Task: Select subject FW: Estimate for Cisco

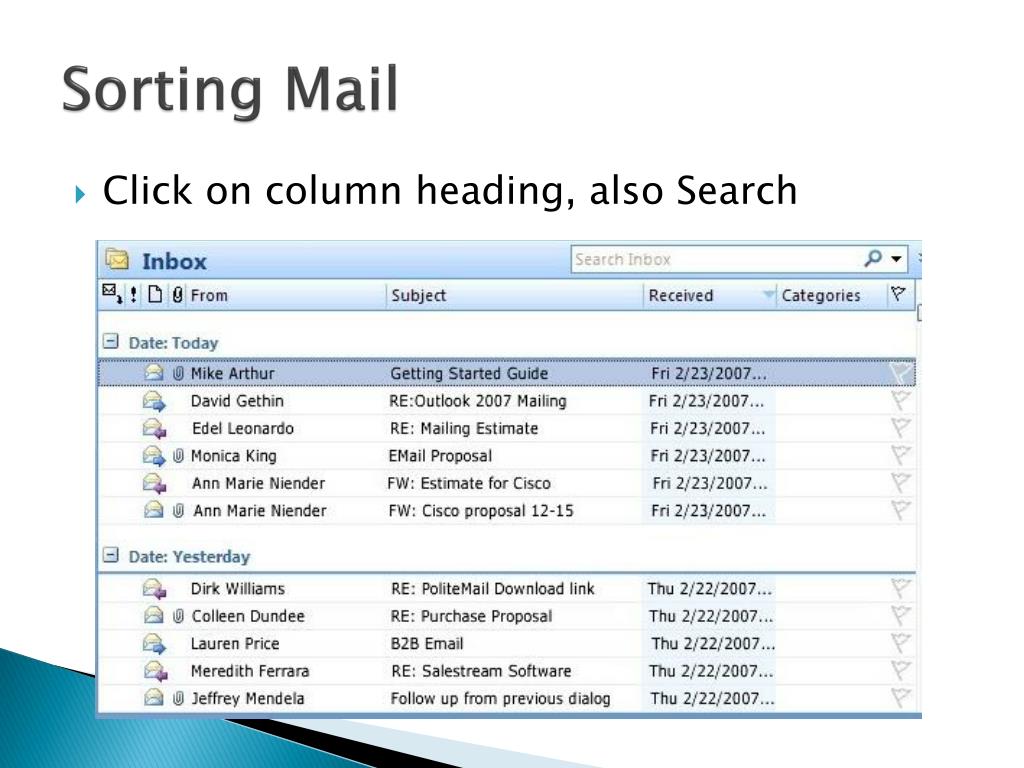Action: coord(469,483)
